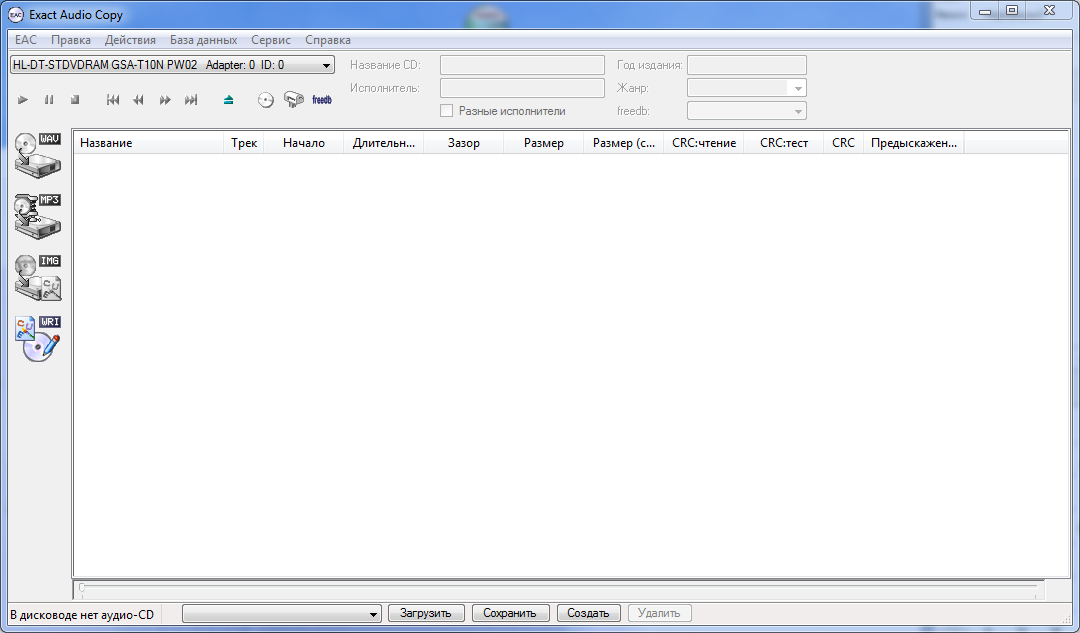Image resolution: width=1080 pixels, height=633 pixels.
Task: Open the Действия menu
Action: coord(130,40)
